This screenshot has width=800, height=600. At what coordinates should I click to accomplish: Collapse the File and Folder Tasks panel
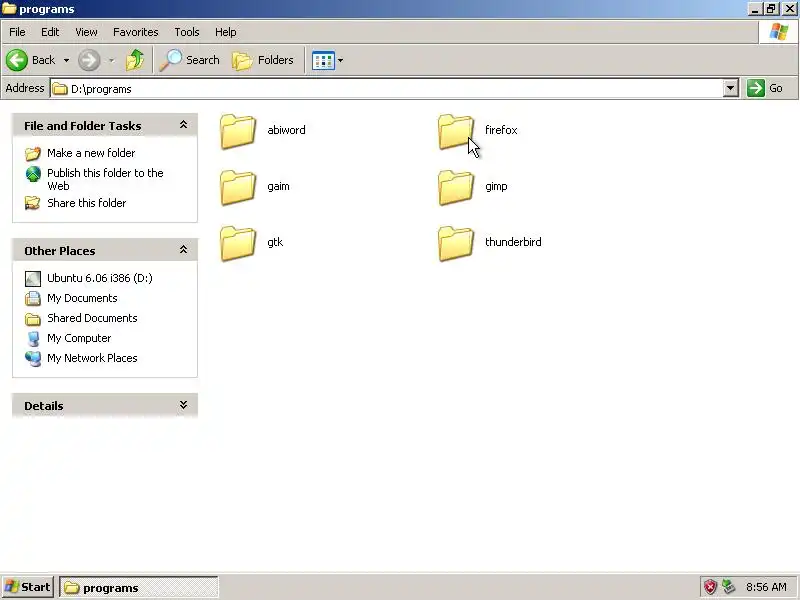[x=183, y=125]
